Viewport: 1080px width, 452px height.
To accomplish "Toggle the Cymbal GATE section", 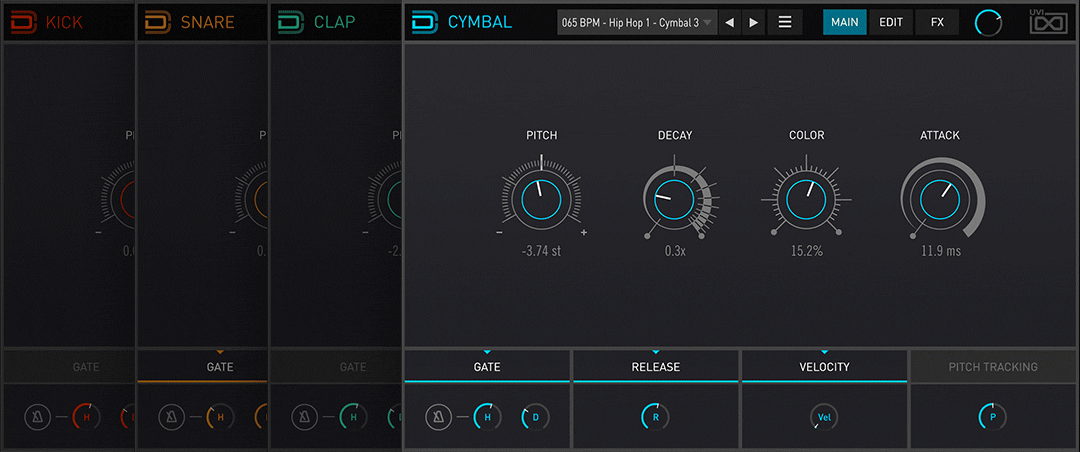I will 487,367.
